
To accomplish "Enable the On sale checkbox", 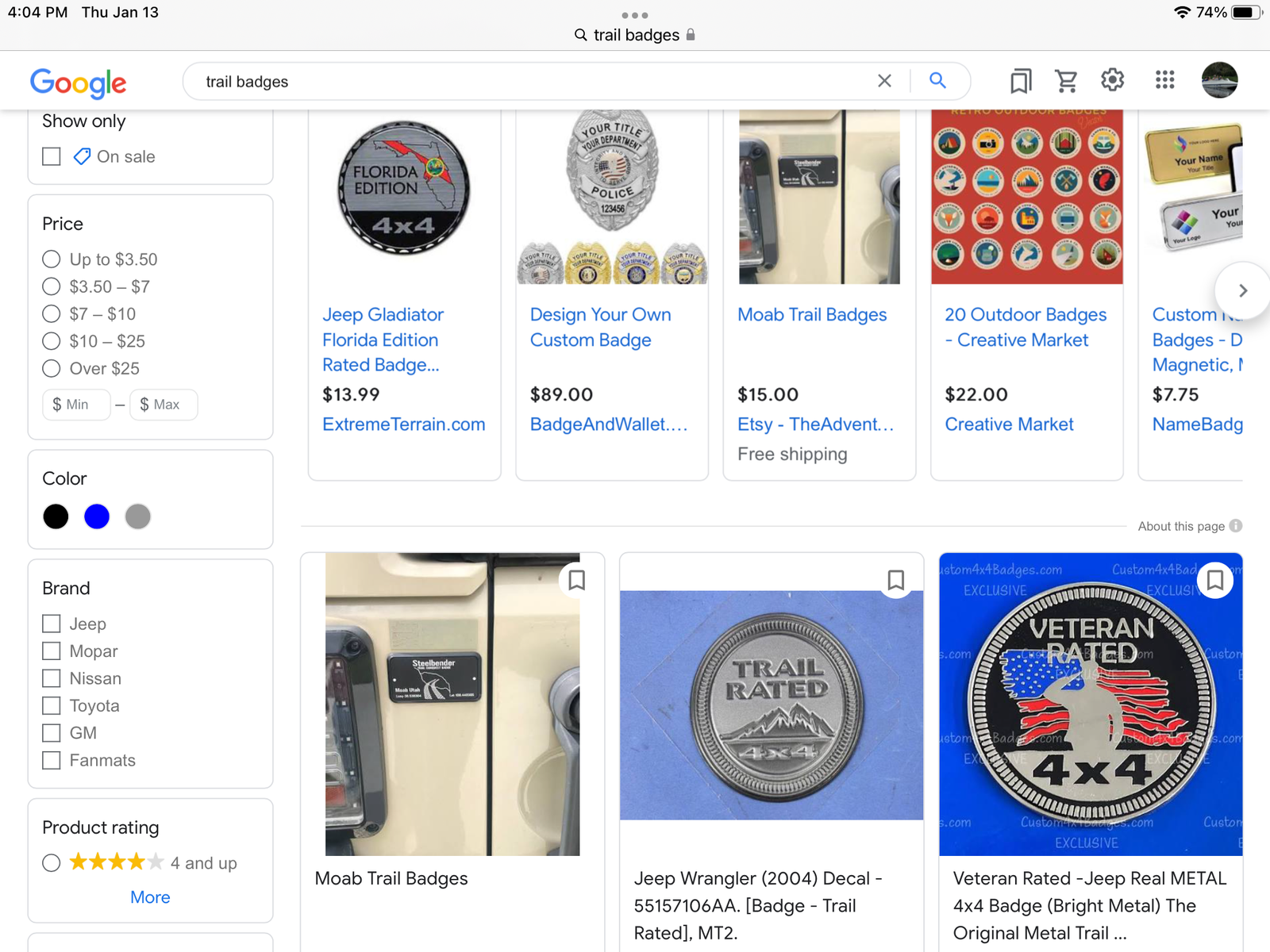I will (52, 157).
